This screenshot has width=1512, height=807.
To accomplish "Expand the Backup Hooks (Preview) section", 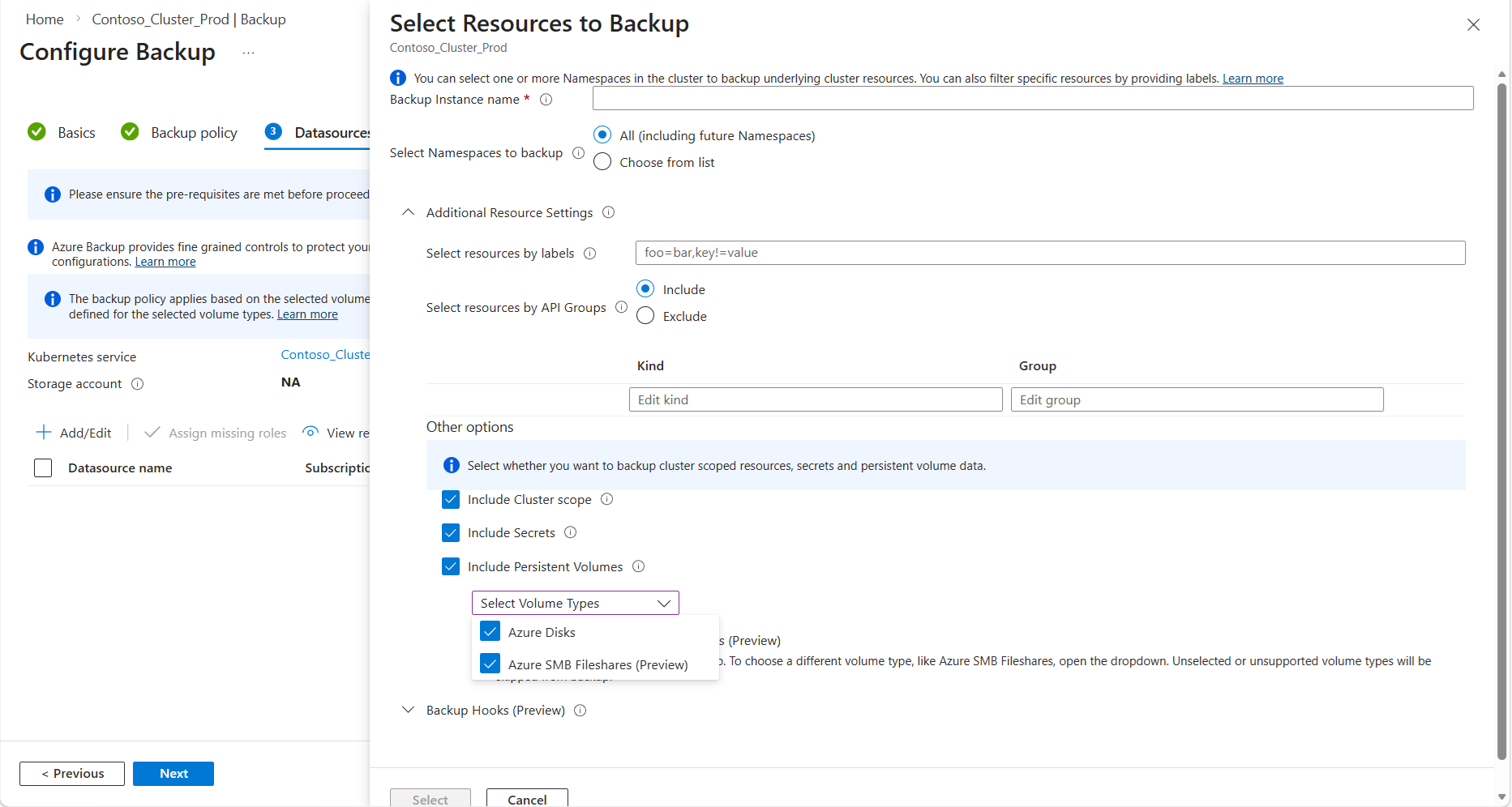I will tap(409, 711).
